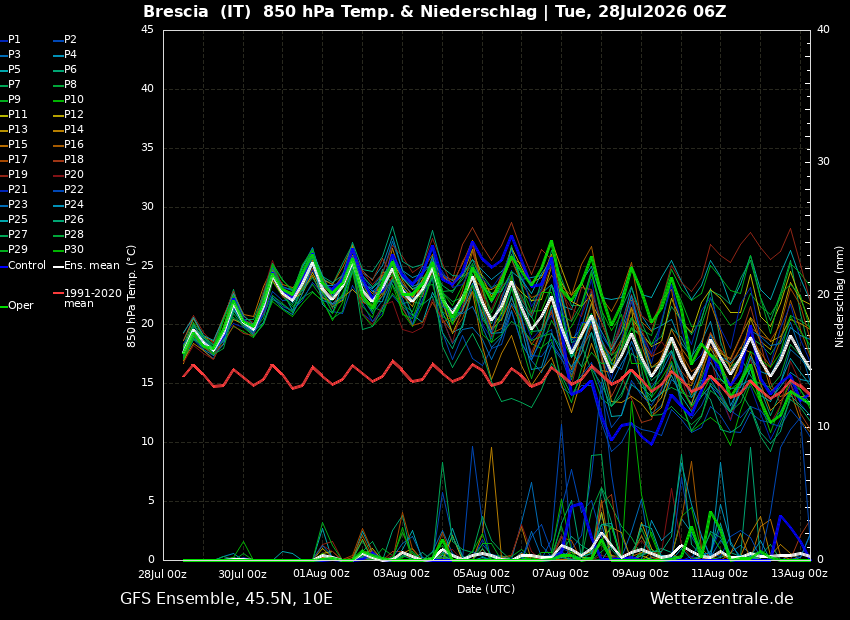Select the "09Aug 00z" date tick label
Image resolution: width=850 pixels, height=620 pixels.
640,573
